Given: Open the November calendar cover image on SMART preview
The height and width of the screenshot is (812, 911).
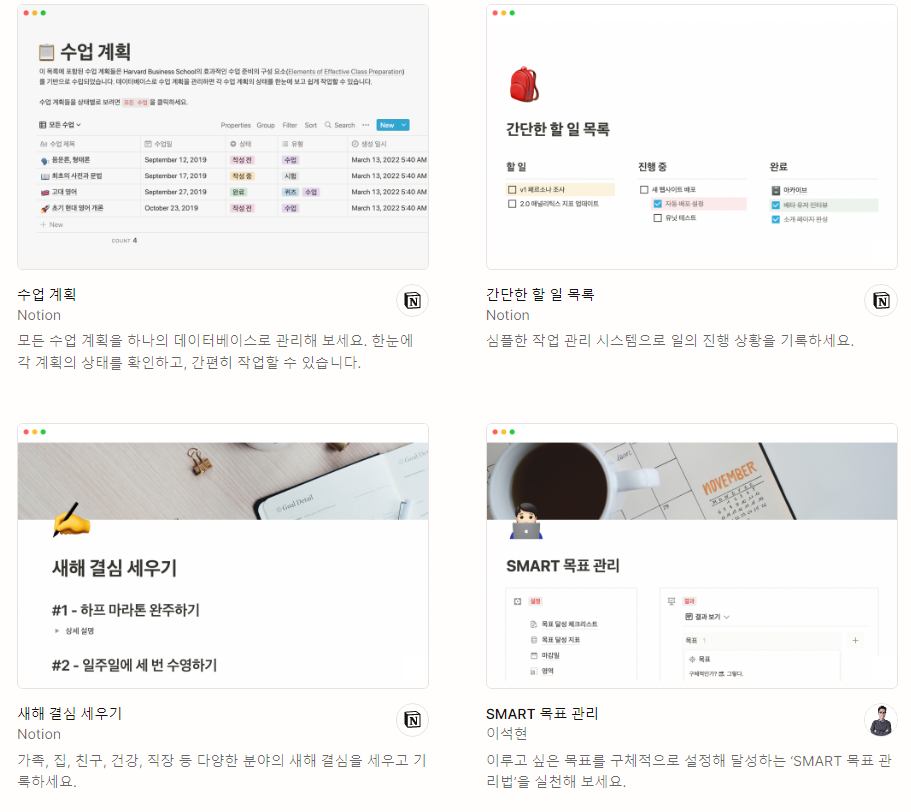Looking at the screenshot, I should (692, 481).
